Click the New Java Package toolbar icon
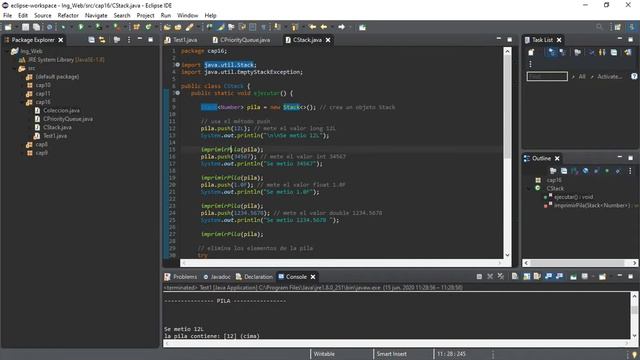640x360 pixels. click(x=136, y=27)
